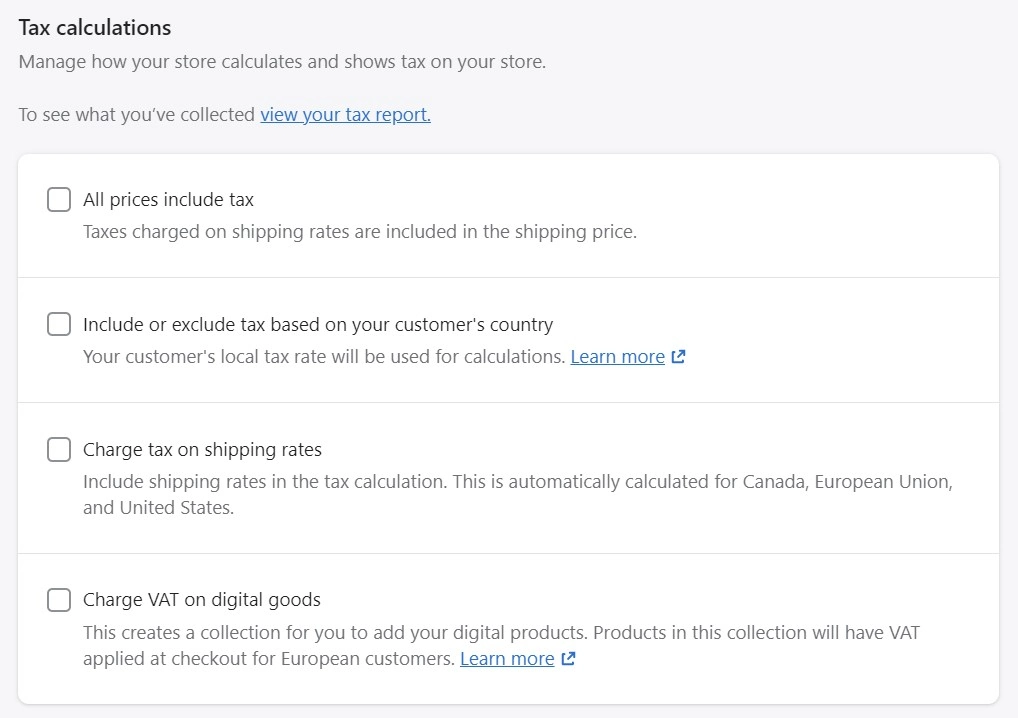The height and width of the screenshot is (718, 1018).
Task: Click the 'Charge VAT on digital goods' label
Action: [201, 600]
